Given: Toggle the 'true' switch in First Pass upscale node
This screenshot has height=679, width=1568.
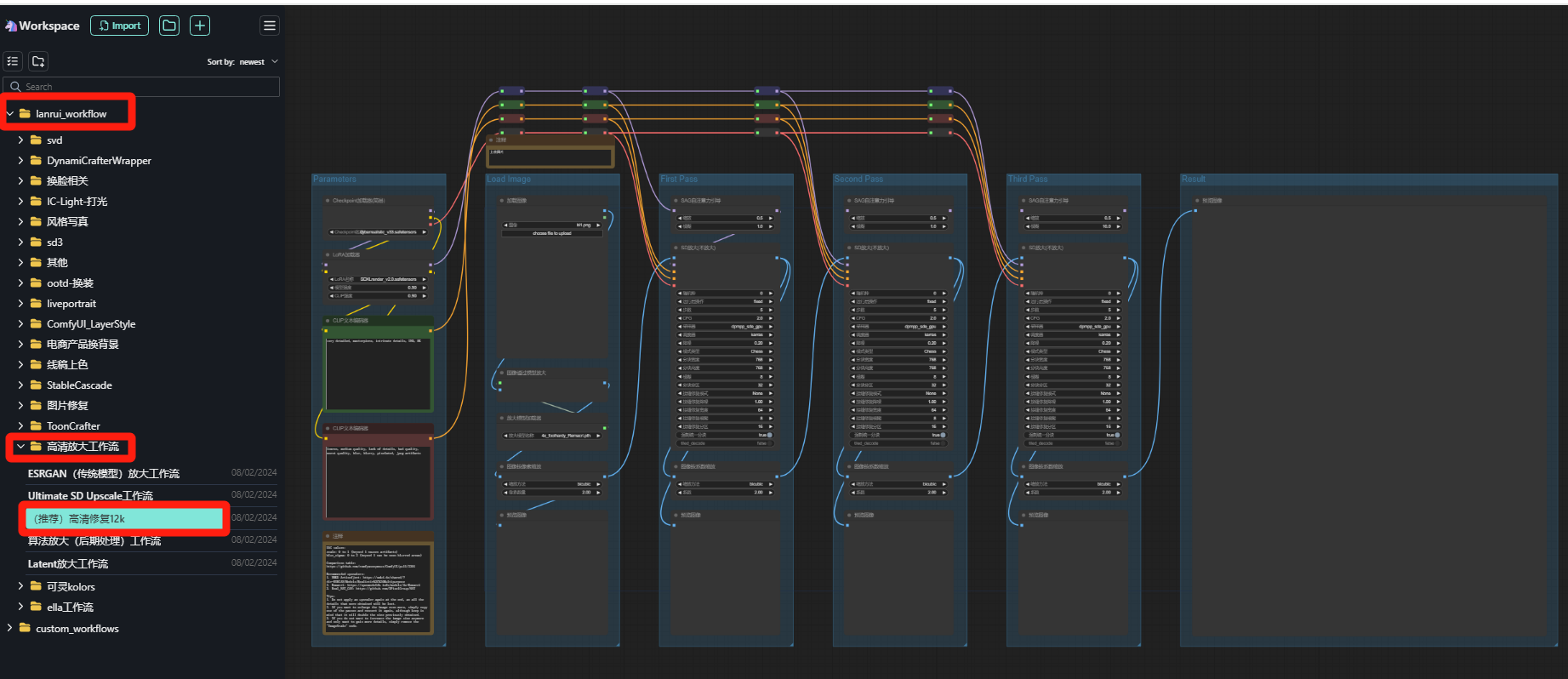Looking at the screenshot, I should coord(770,435).
